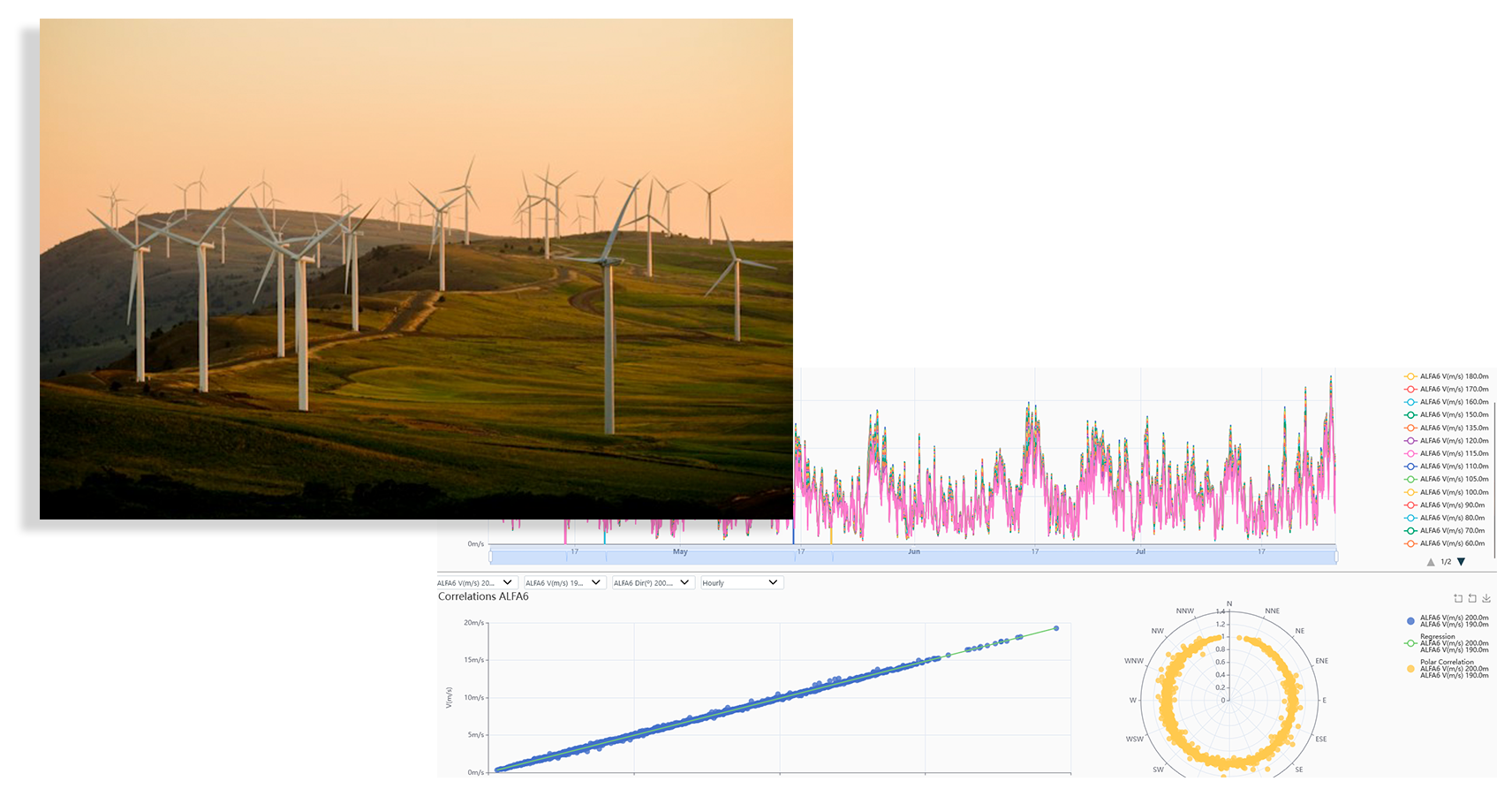Click the Jun section of the timeline bar
The image size is (1512, 789).
(x=914, y=556)
